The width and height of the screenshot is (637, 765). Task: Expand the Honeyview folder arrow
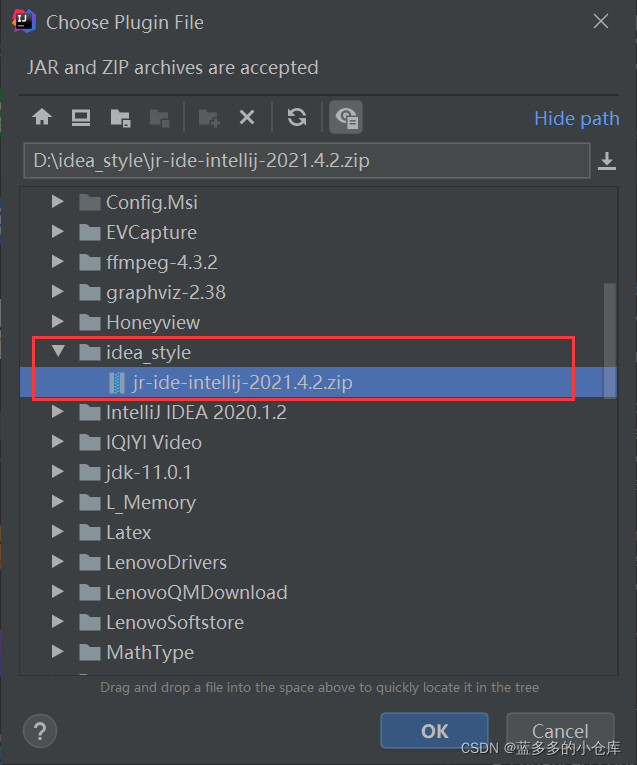(58, 322)
